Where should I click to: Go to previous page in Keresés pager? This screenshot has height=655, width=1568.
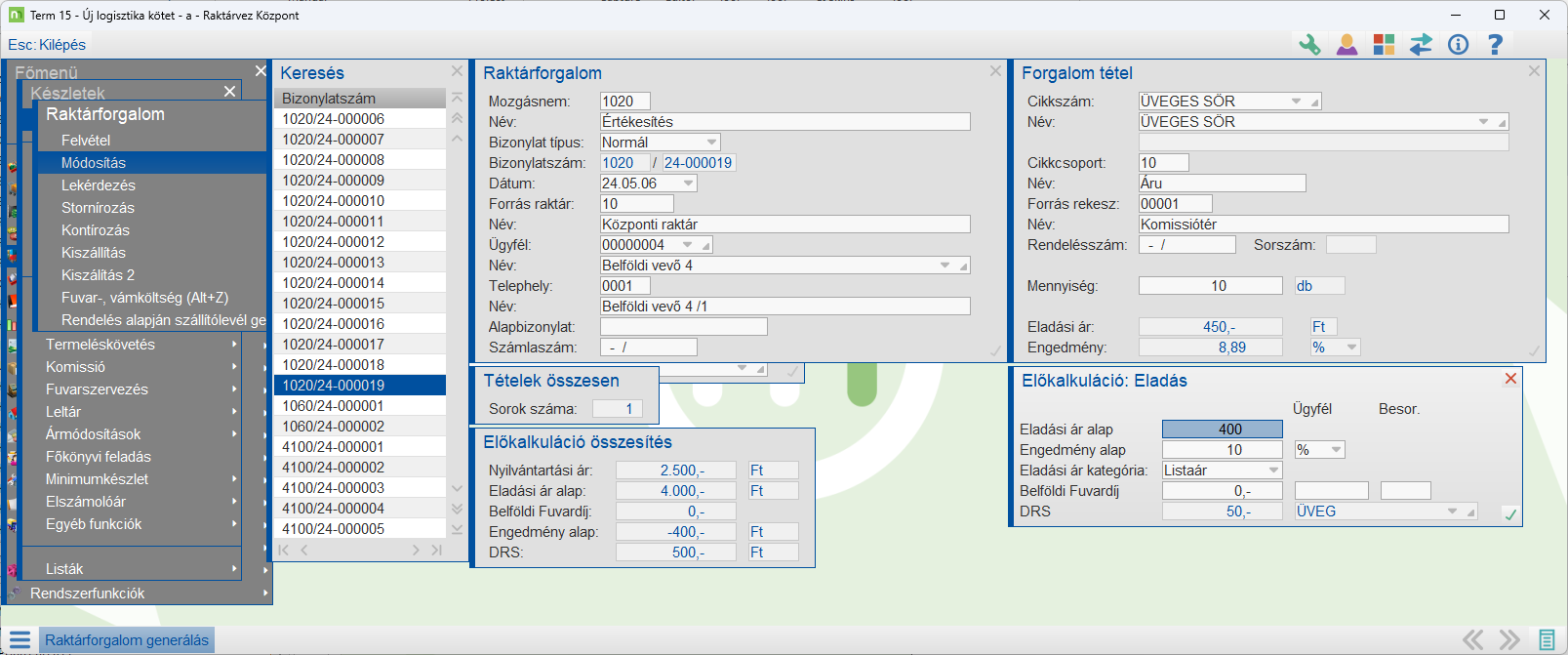click(304, 551)
